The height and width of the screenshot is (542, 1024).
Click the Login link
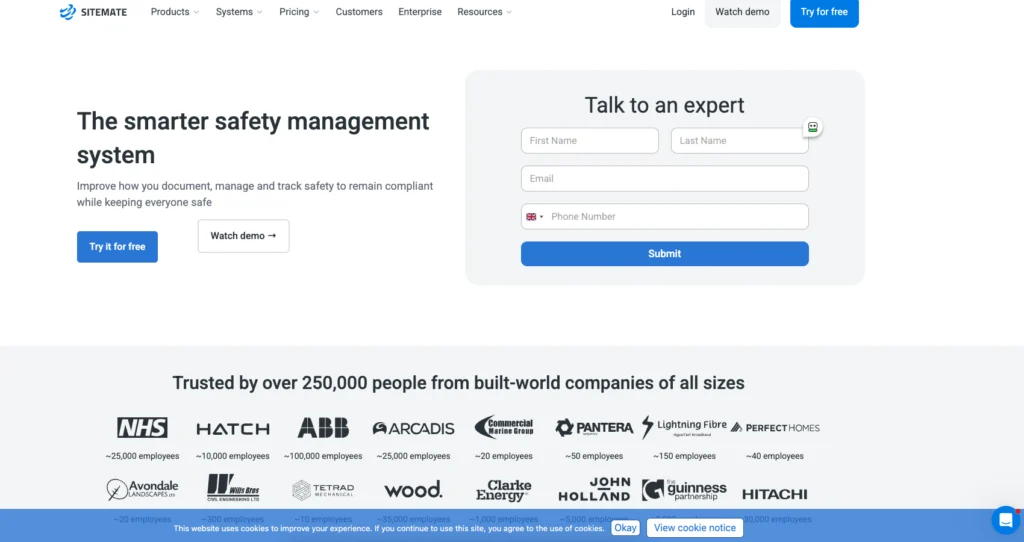683,12
